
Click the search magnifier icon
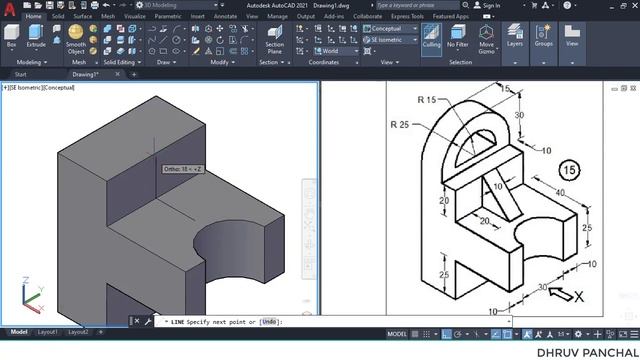[x=465, y=5]
